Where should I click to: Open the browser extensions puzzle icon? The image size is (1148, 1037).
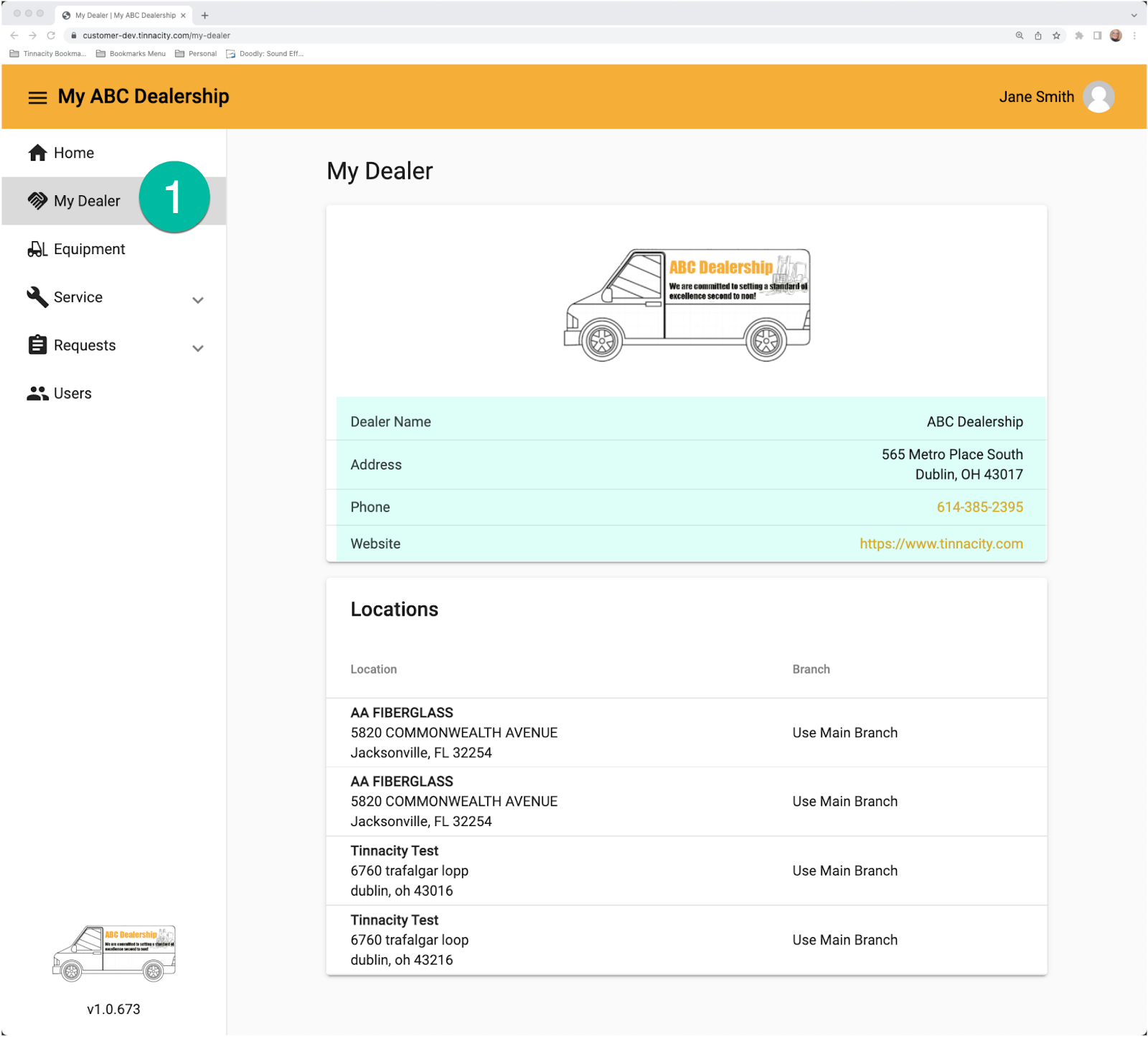click(1078, 35)
